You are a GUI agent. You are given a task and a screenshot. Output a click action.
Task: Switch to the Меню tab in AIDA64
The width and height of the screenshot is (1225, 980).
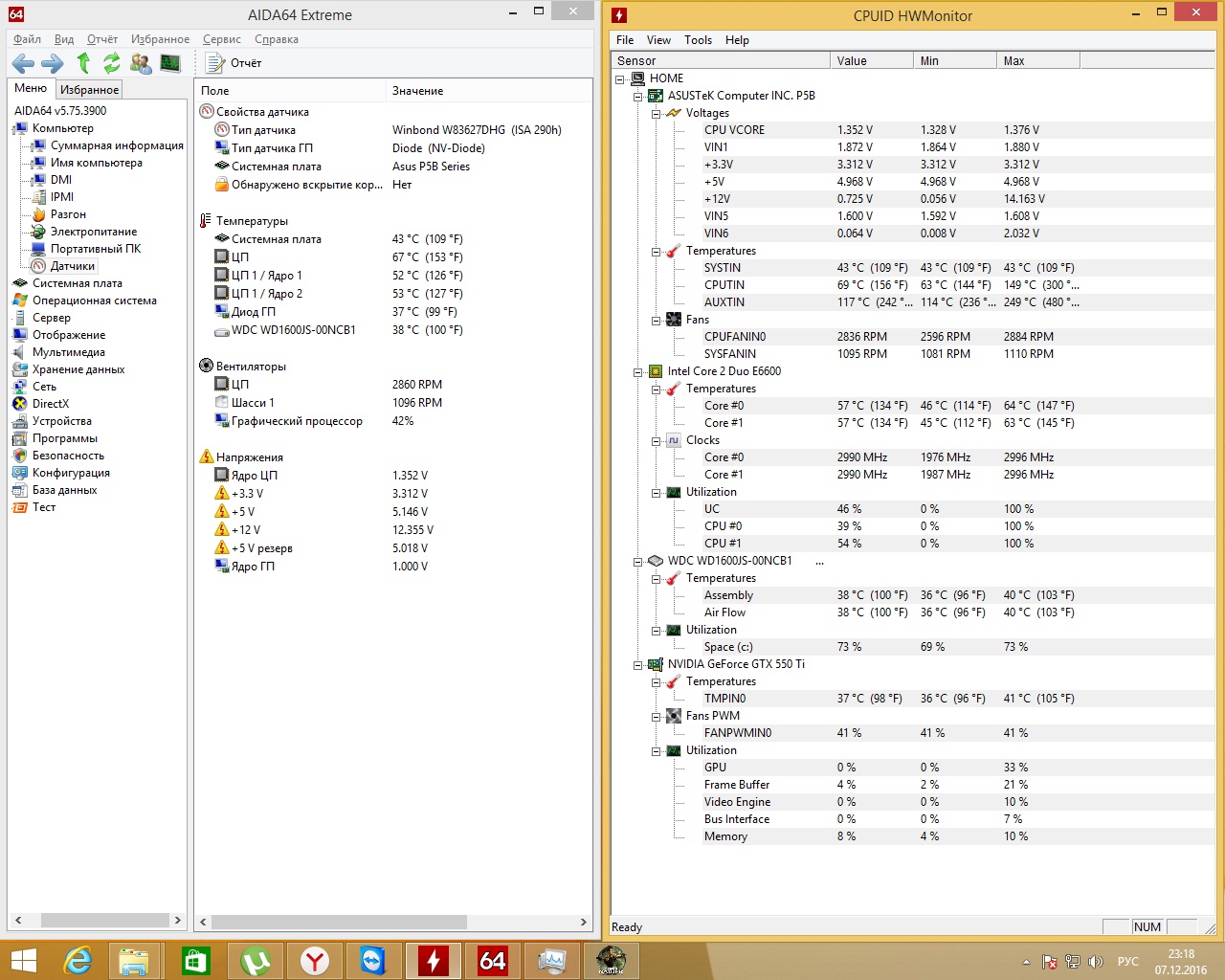[x=31, y=88]
